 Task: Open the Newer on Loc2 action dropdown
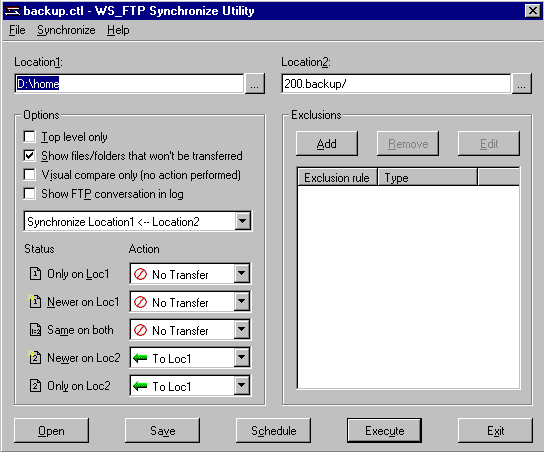coord(241,358)
